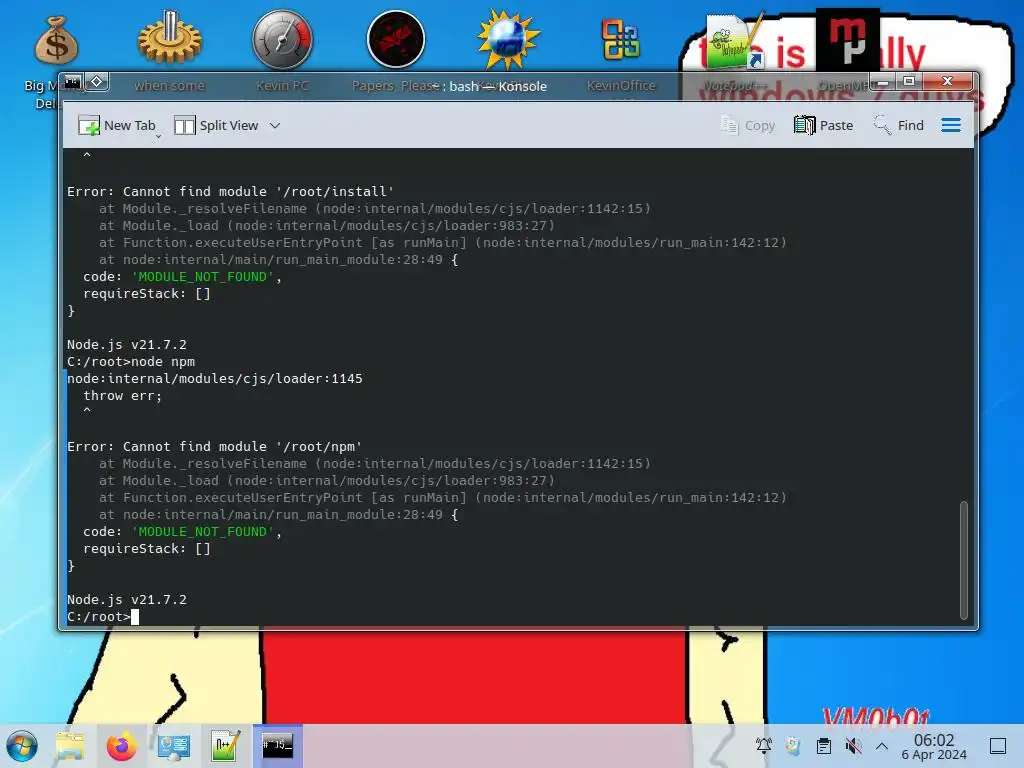1024x768 pixels.
Task: Toggle keep window on all desktops pin
Action: [97, 82]
